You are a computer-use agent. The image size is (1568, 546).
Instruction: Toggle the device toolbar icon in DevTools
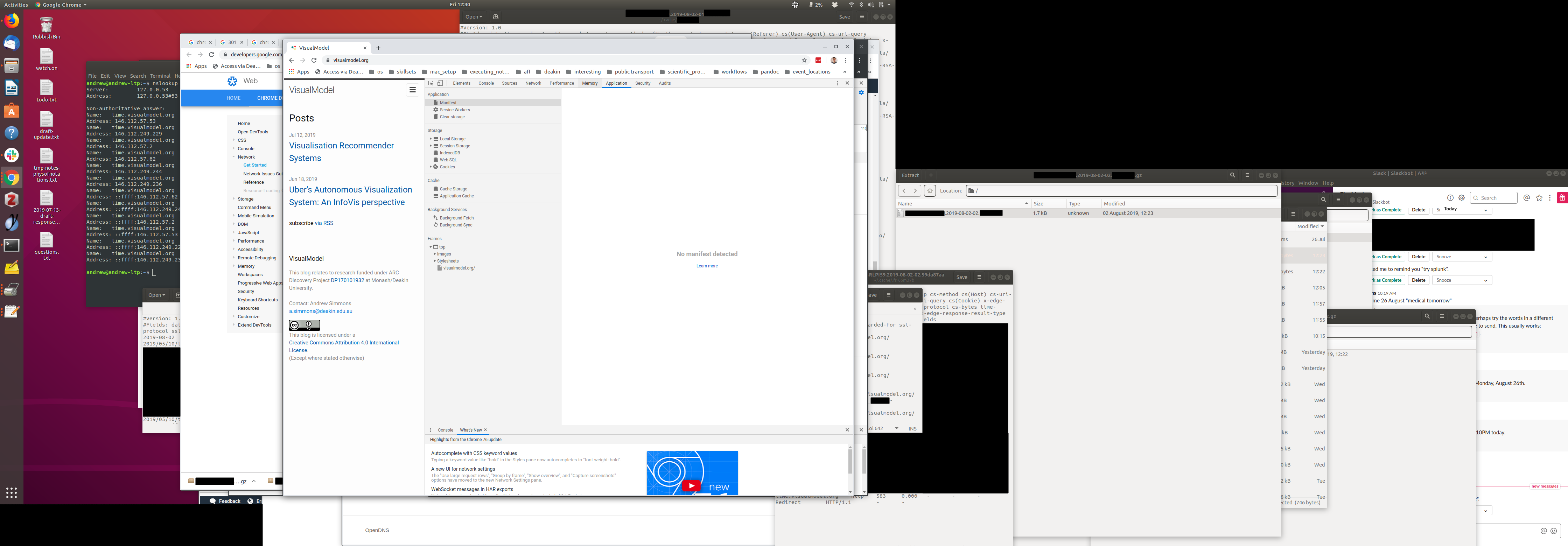[440, 83]
